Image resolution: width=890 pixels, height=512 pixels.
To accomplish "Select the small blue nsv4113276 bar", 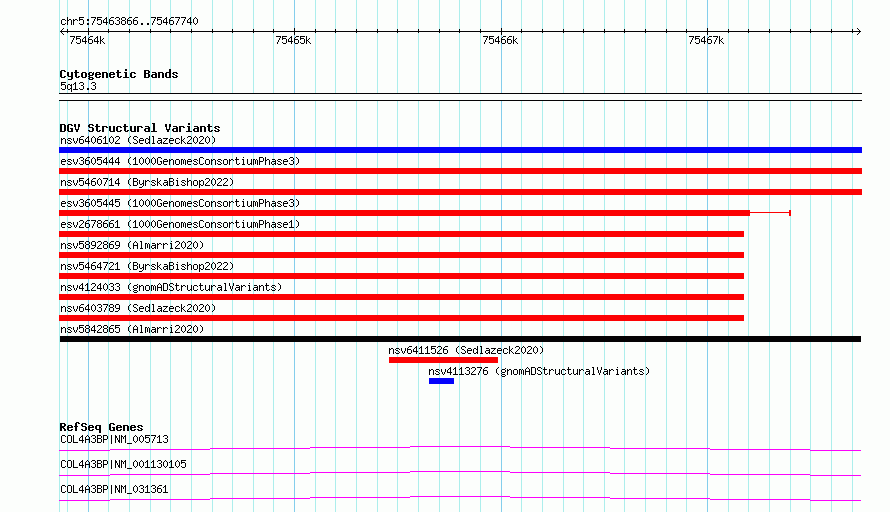I will tap(442, 381).
